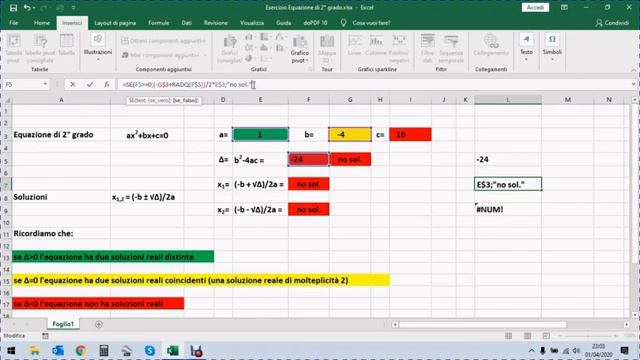Switch to the Formule tab
Viewport: 640px width, 360px height.
[x=159, y=23]
